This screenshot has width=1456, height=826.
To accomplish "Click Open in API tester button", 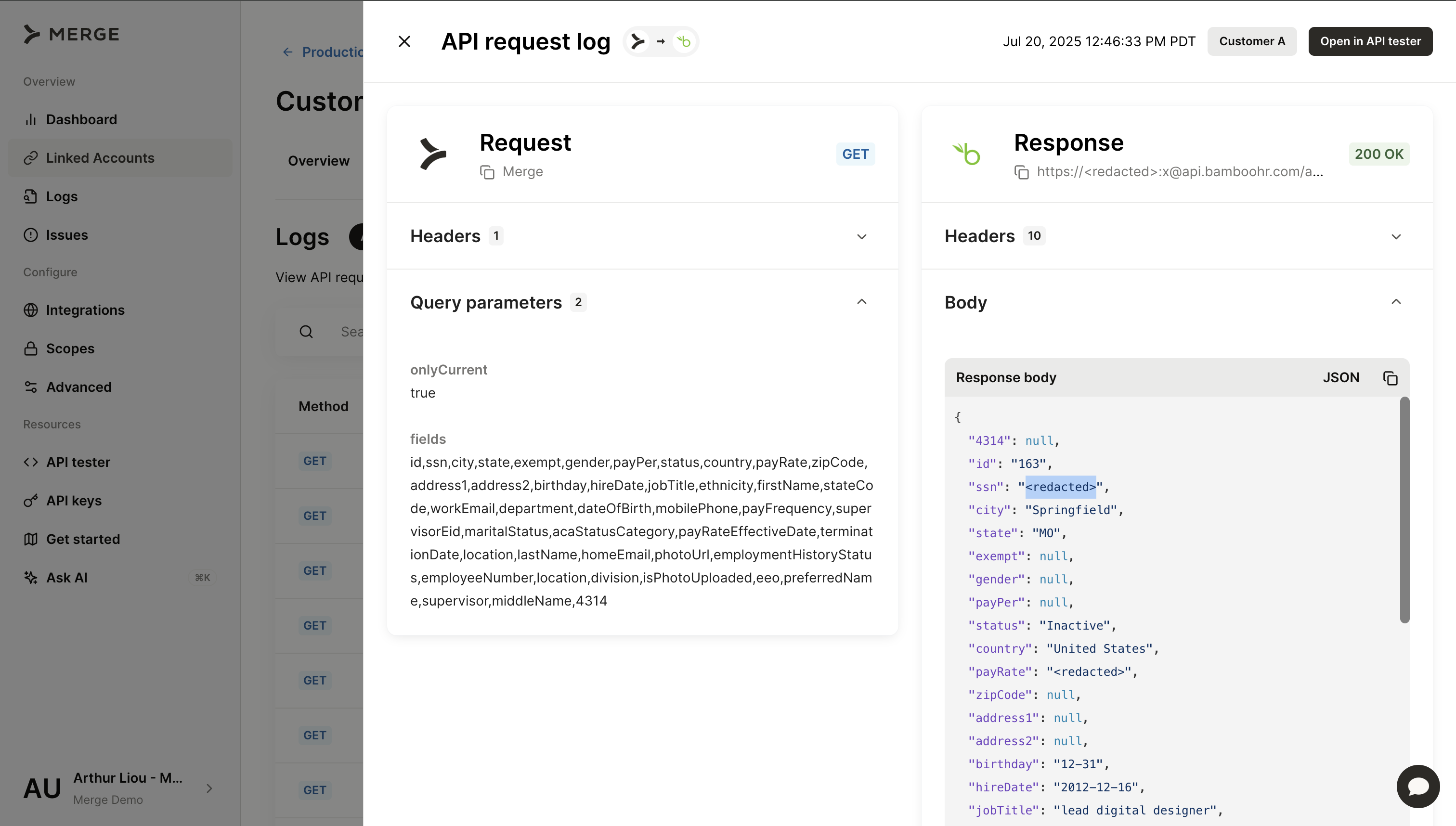I will coord(1370,41).
